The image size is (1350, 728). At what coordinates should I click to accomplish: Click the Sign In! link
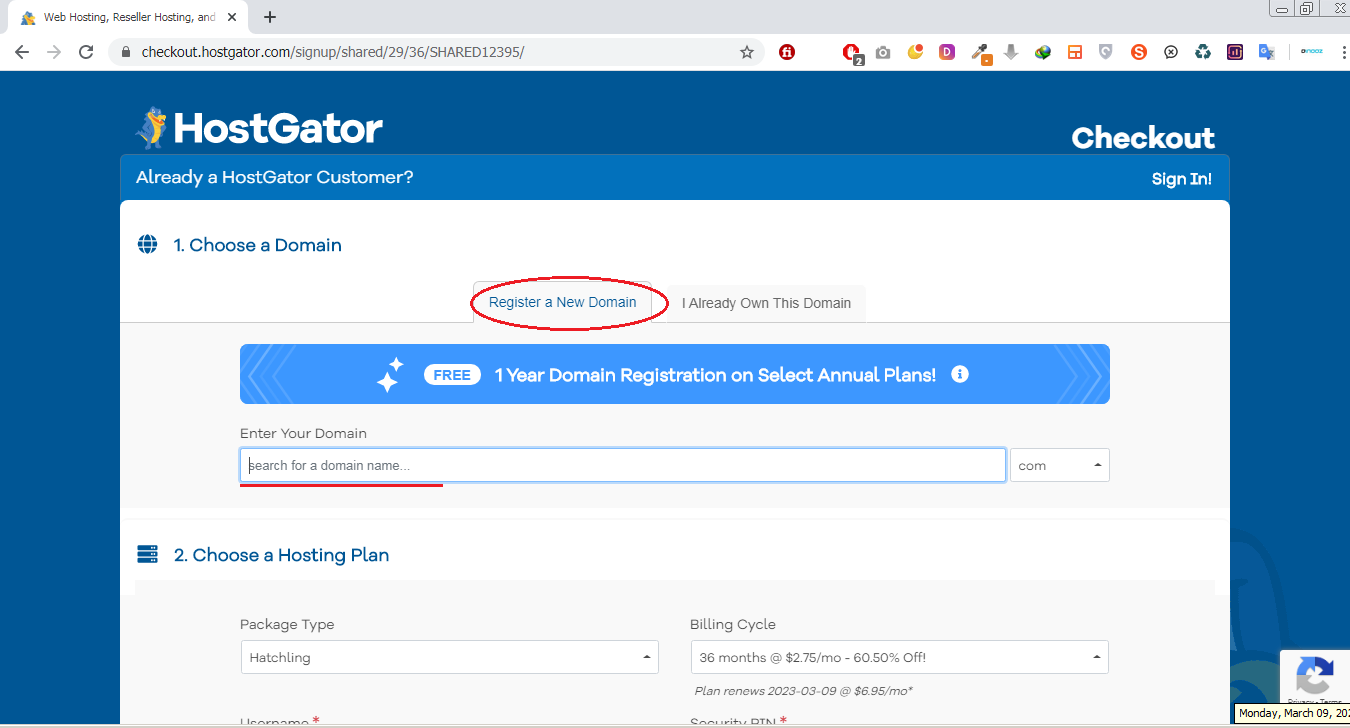tap(1181, 179)
